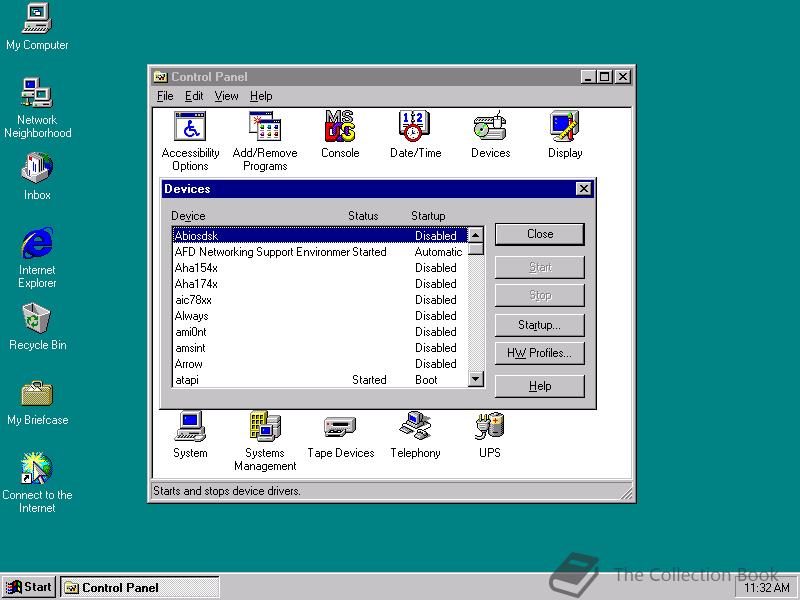Click the Startup... button
The image size is (800, 600).
coord(540,325)
